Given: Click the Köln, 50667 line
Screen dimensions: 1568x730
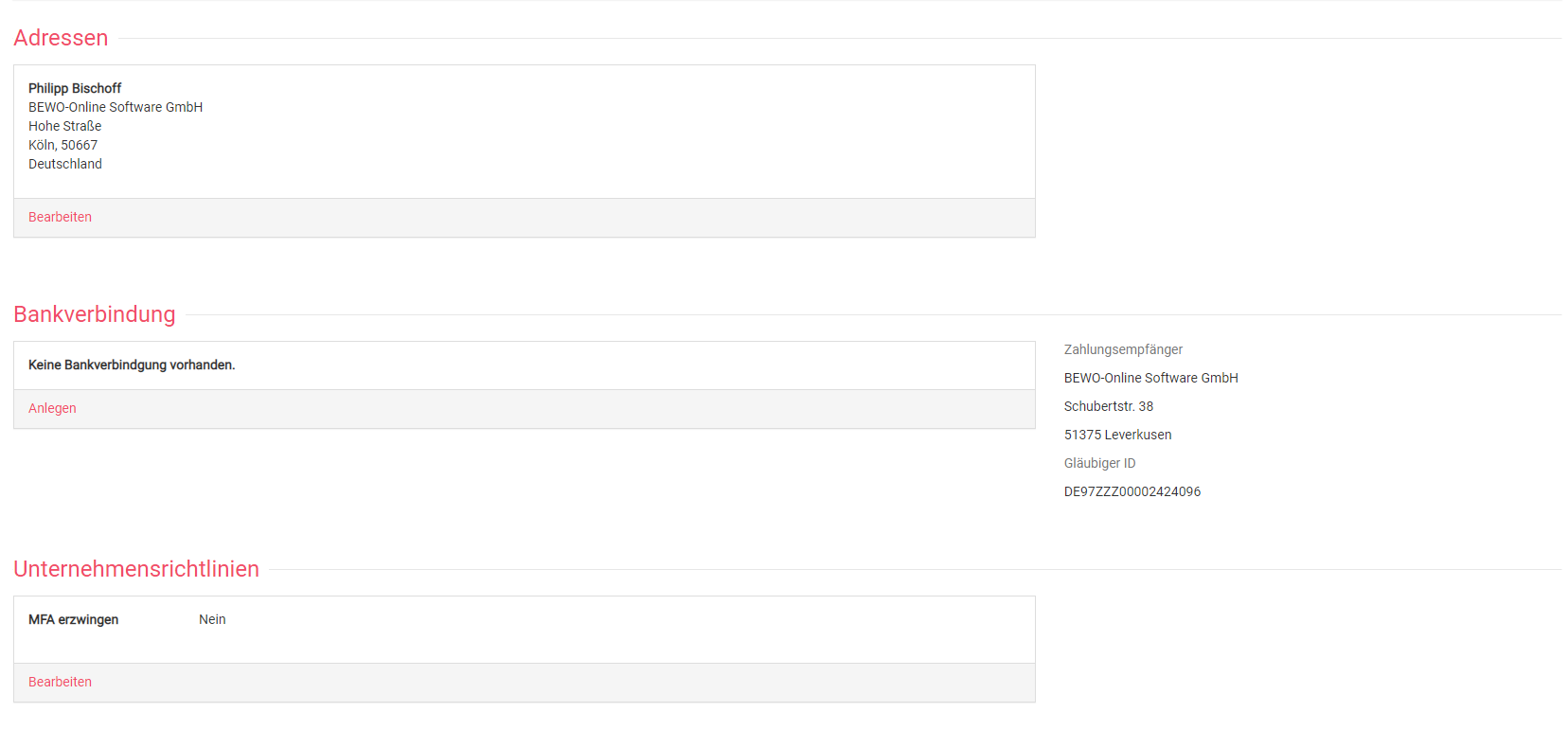Looking at the screenshot, I should point(62,145).
